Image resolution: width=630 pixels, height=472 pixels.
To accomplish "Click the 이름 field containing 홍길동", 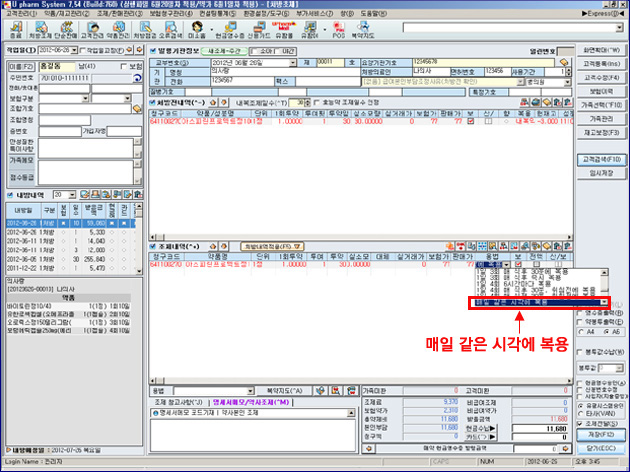I will click(x=57, y=66).
